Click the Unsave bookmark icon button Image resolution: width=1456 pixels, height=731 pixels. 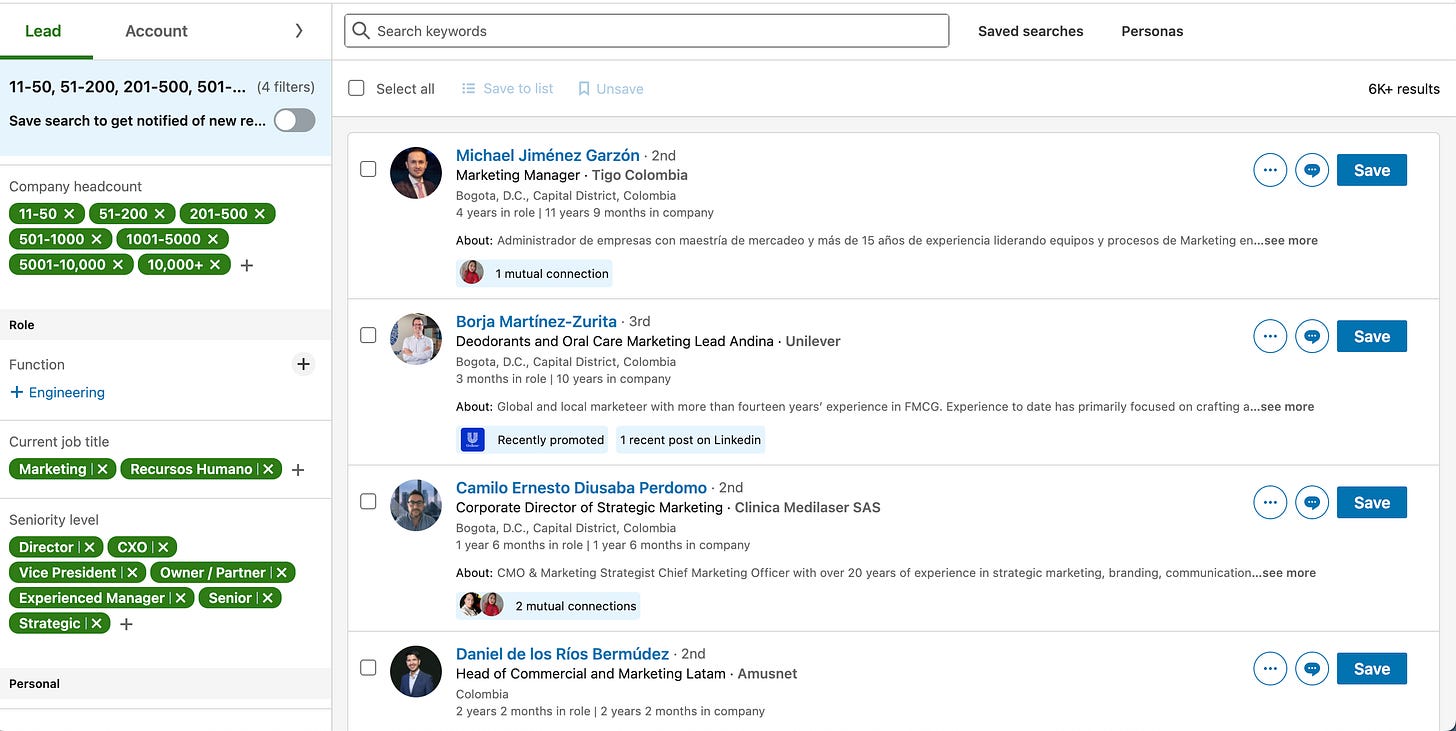(610, 88)
